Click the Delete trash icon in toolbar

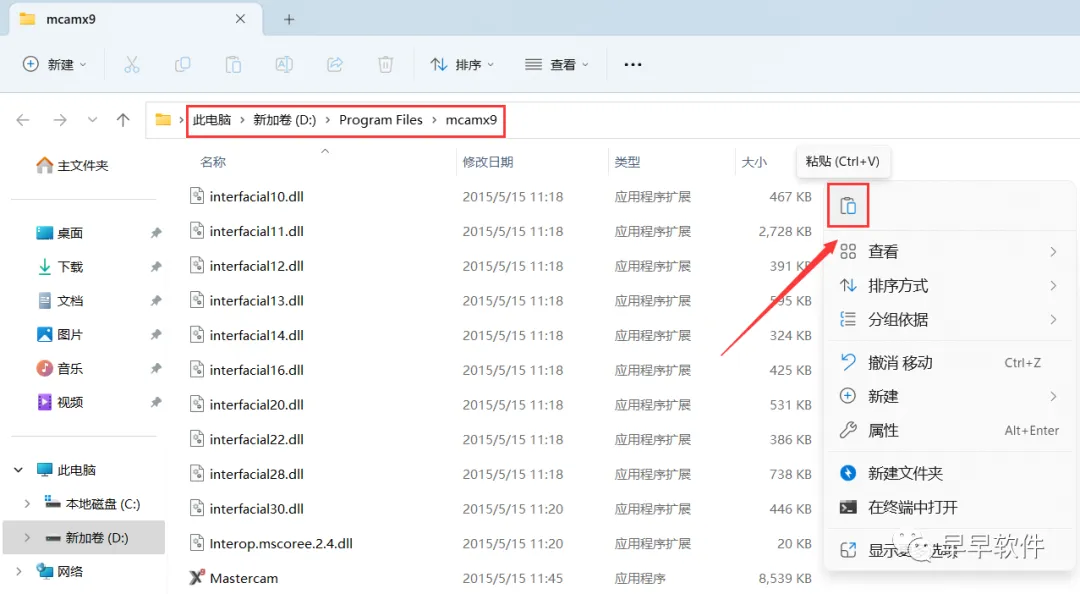[386, 65]
